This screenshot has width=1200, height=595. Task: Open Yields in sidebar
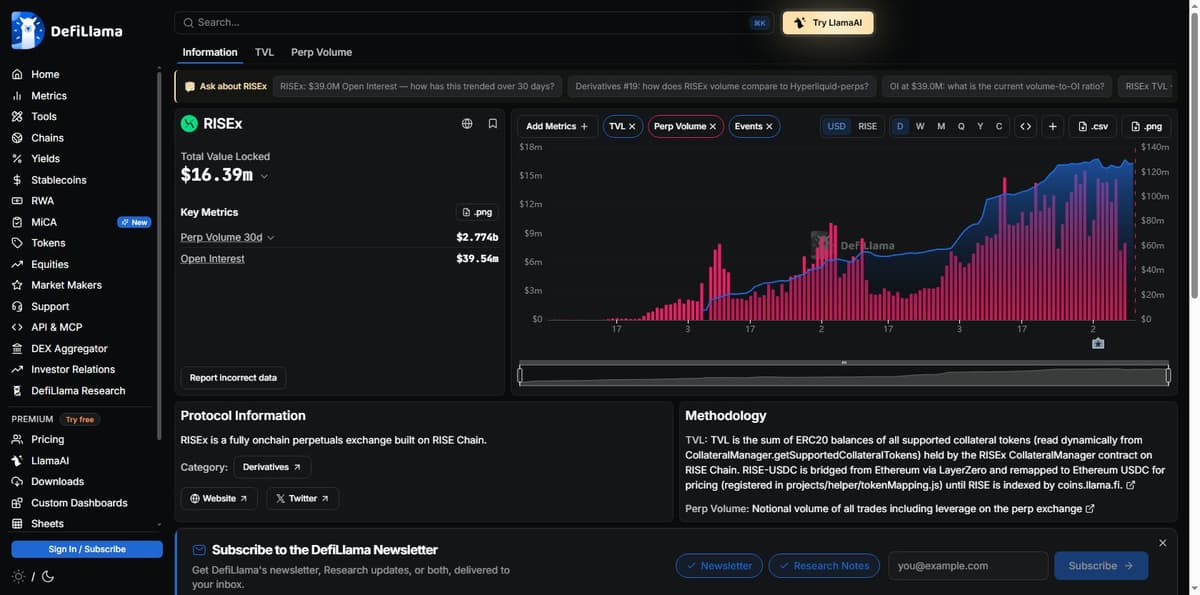tap(45, 159)
